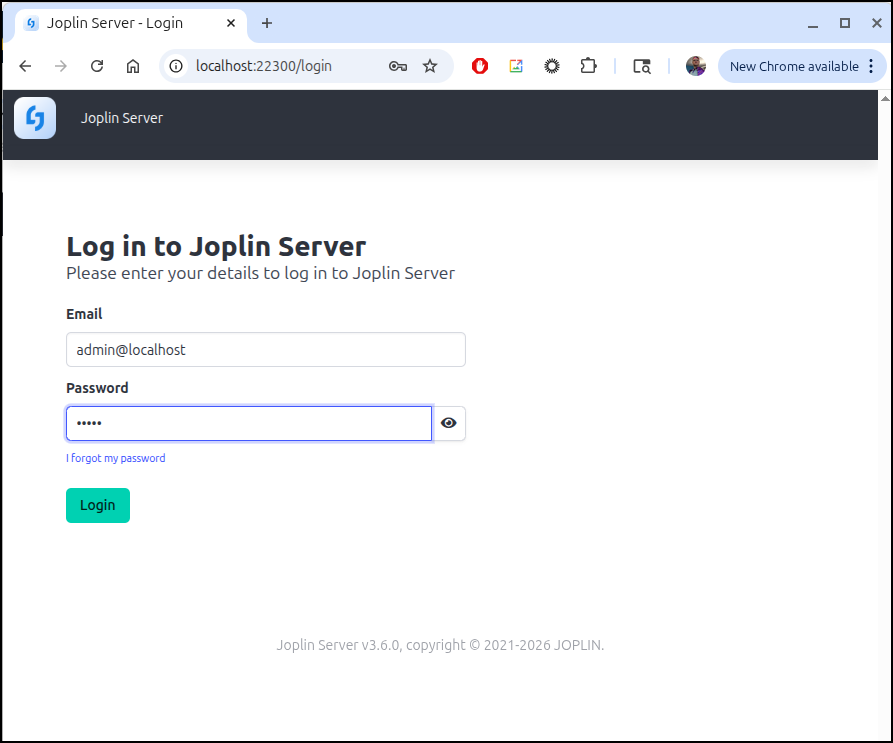Open the Chrome profile avatar
Viewport: 893px width, 743px height.
pos(696,66)
